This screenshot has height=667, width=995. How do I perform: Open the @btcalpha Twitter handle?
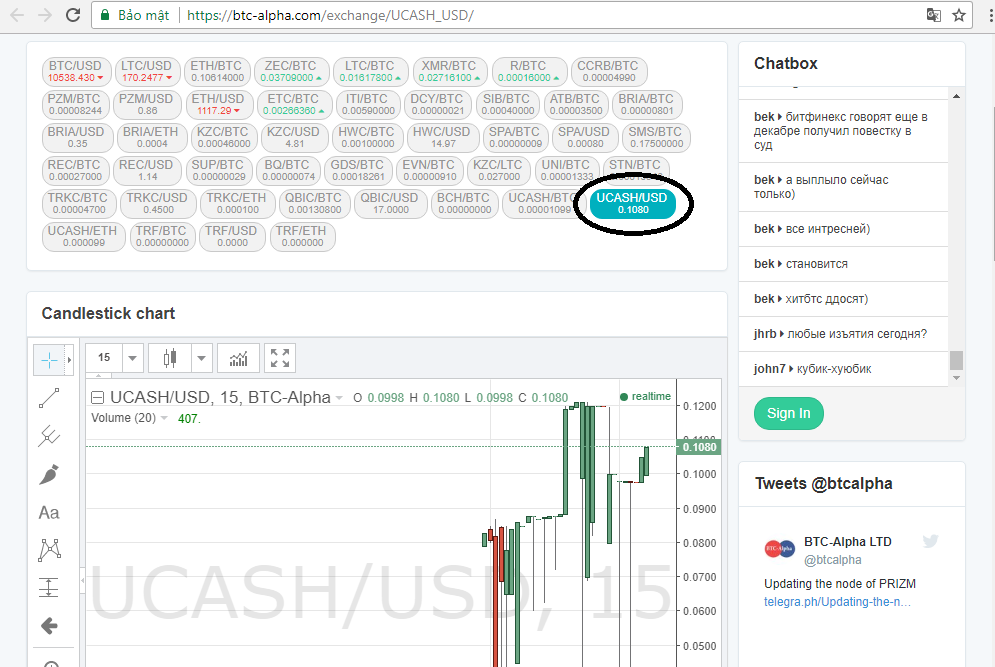(833, 560)
